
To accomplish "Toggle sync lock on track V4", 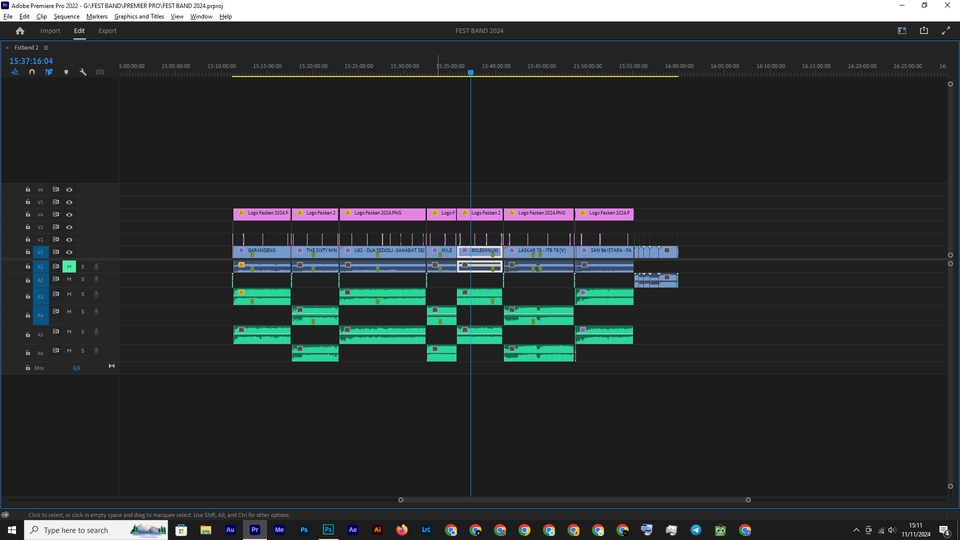I will click(56, 214).
